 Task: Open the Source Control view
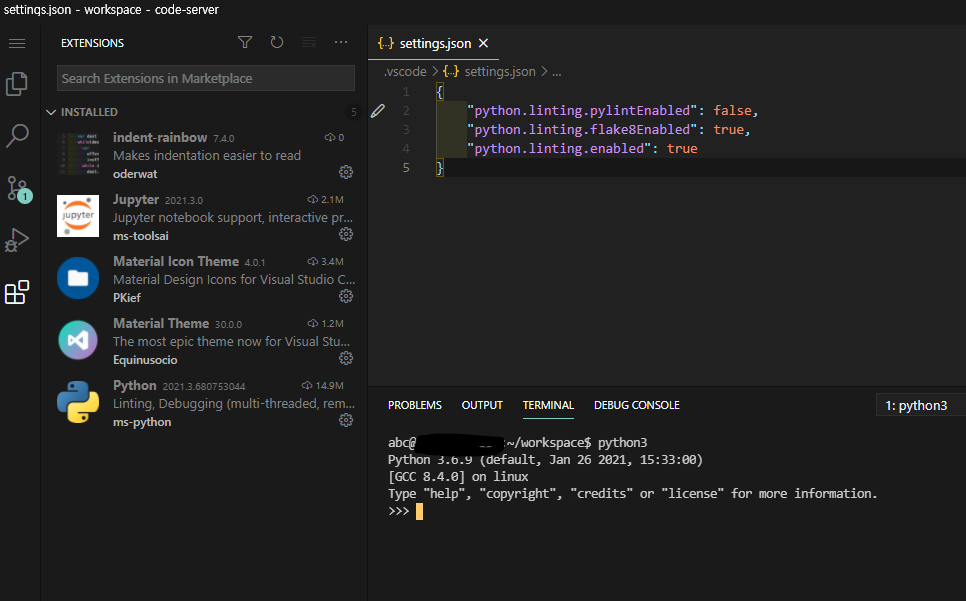pos(17,188)
